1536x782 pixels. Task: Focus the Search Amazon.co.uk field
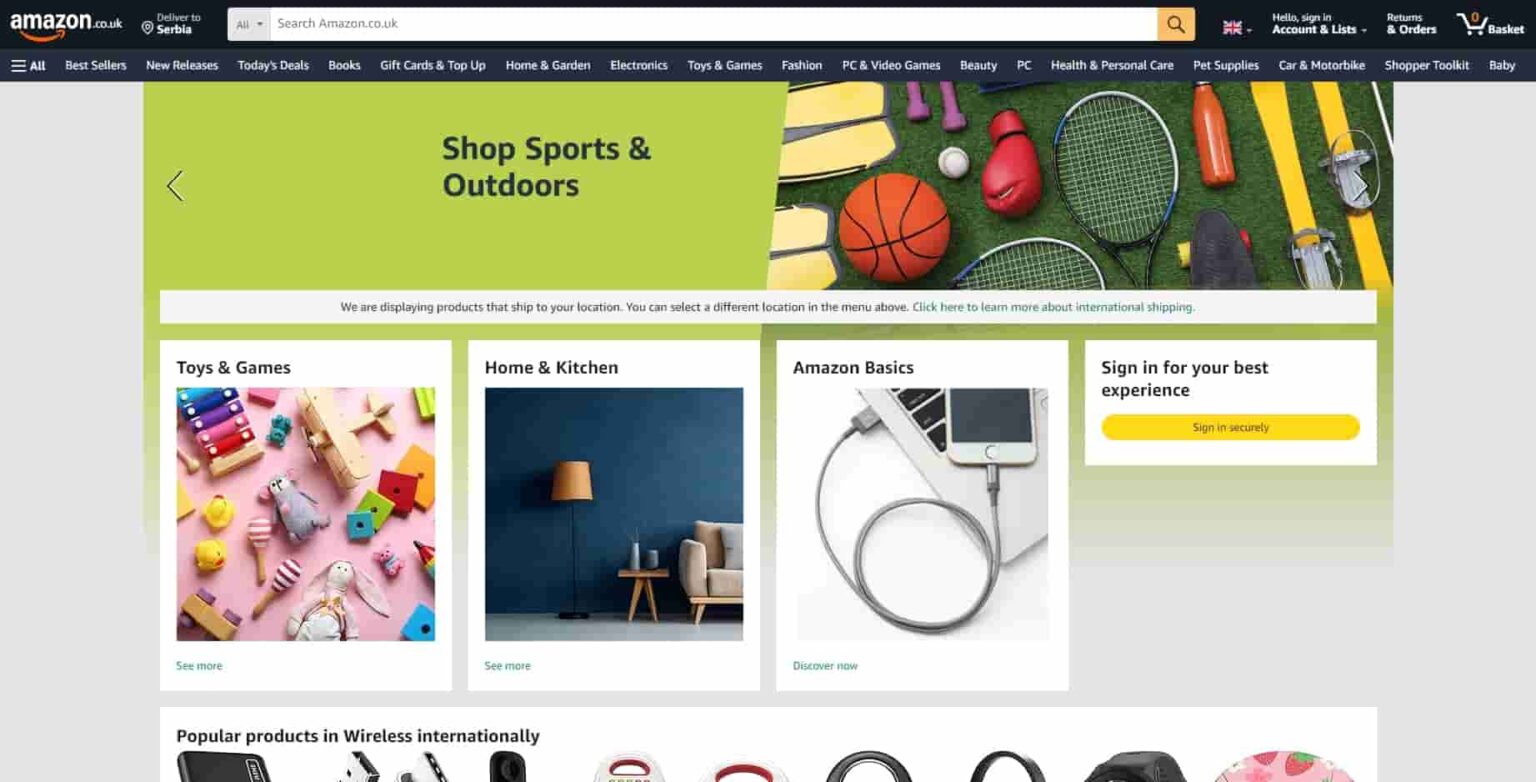point(714,24)
